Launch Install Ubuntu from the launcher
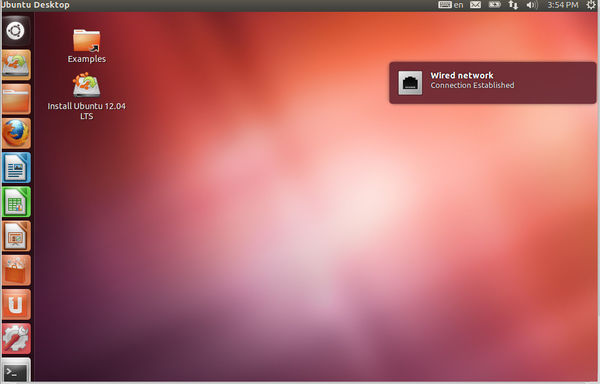 16,65
